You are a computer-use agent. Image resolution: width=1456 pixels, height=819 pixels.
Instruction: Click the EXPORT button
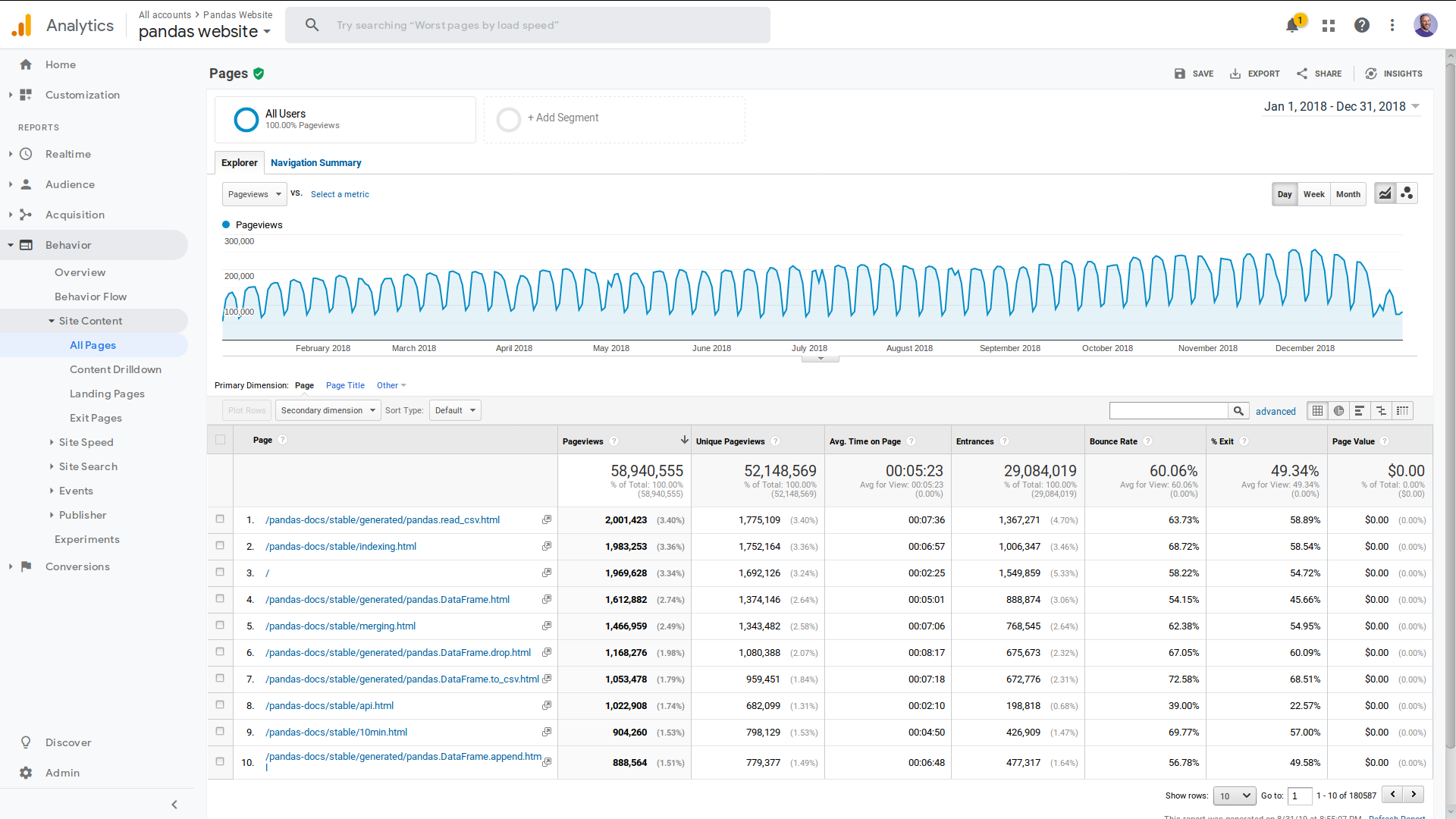coord(1254,74)
